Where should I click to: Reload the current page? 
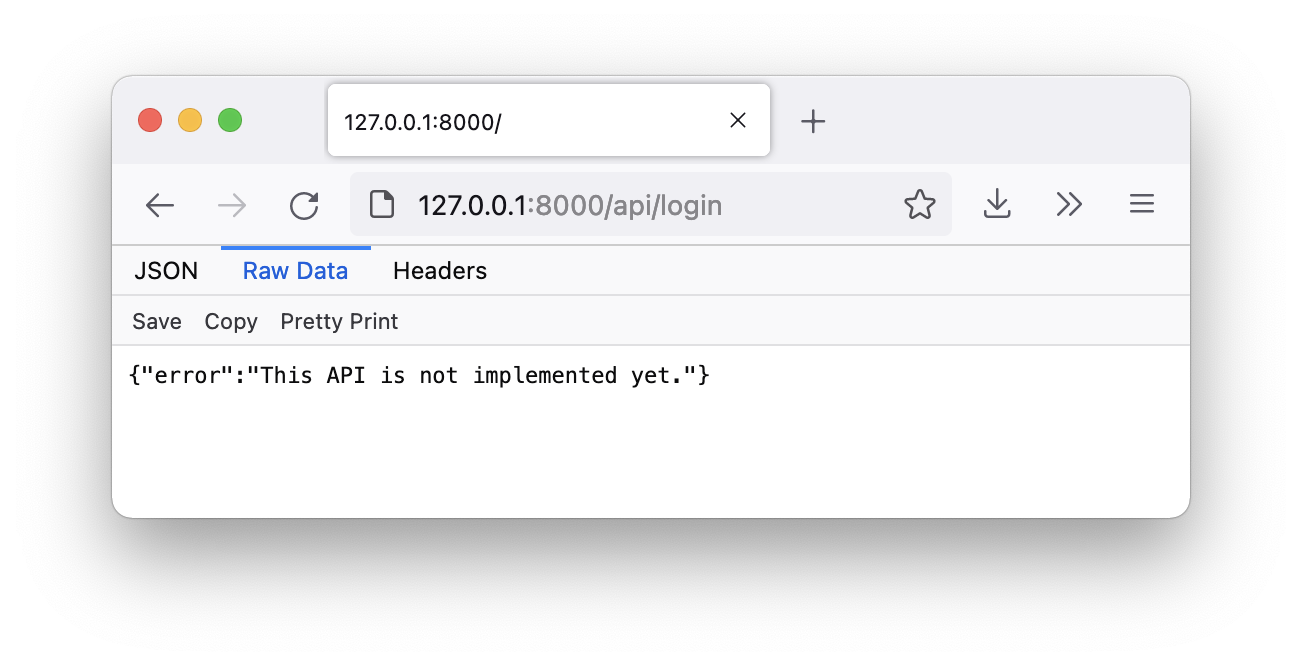point(304,205)
